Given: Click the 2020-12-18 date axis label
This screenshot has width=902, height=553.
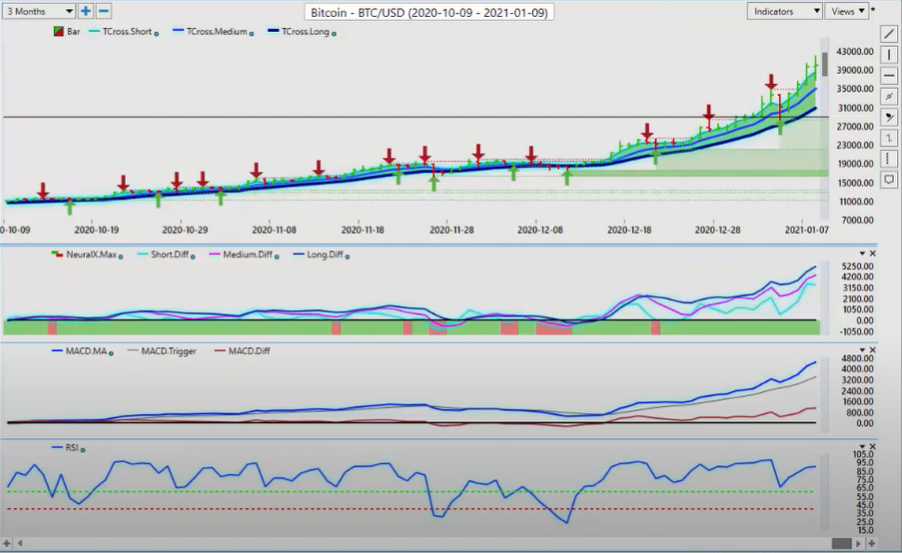Looking at the screenshot, I should [x=629, y=230].
